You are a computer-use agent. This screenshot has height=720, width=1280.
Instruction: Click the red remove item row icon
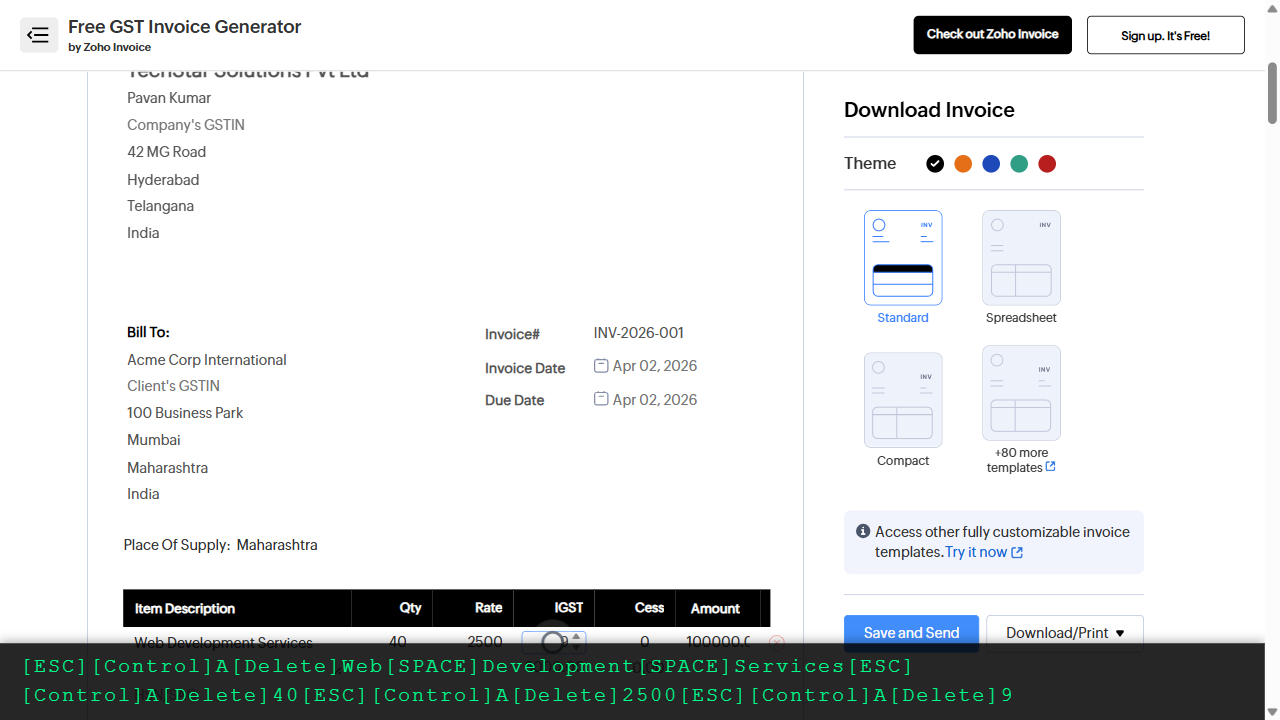(x=777, y=641)
